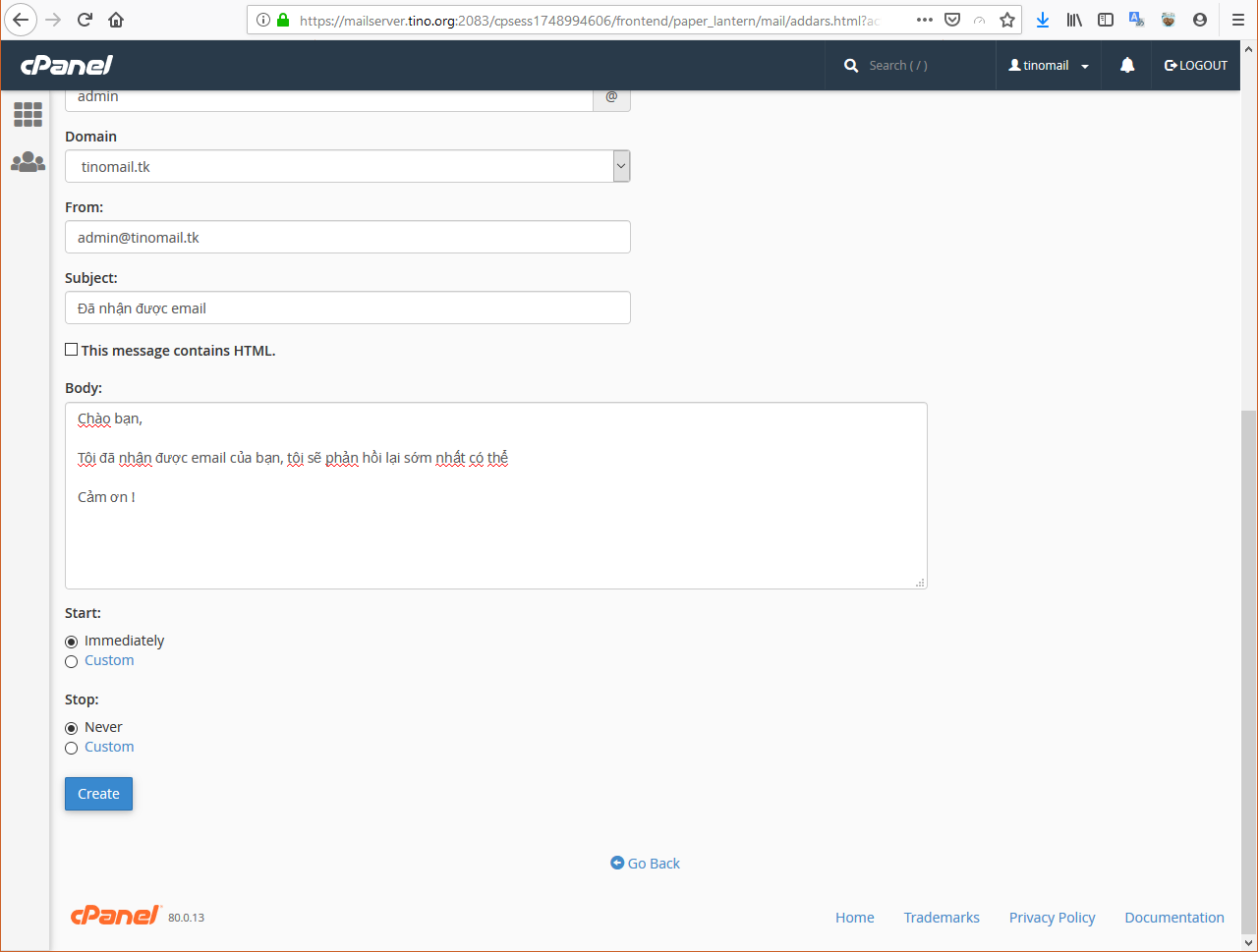Select Stop 'Never' radio button
Image resolution: width=1258 pixels, height=952 pixels.
click(71, 728)
